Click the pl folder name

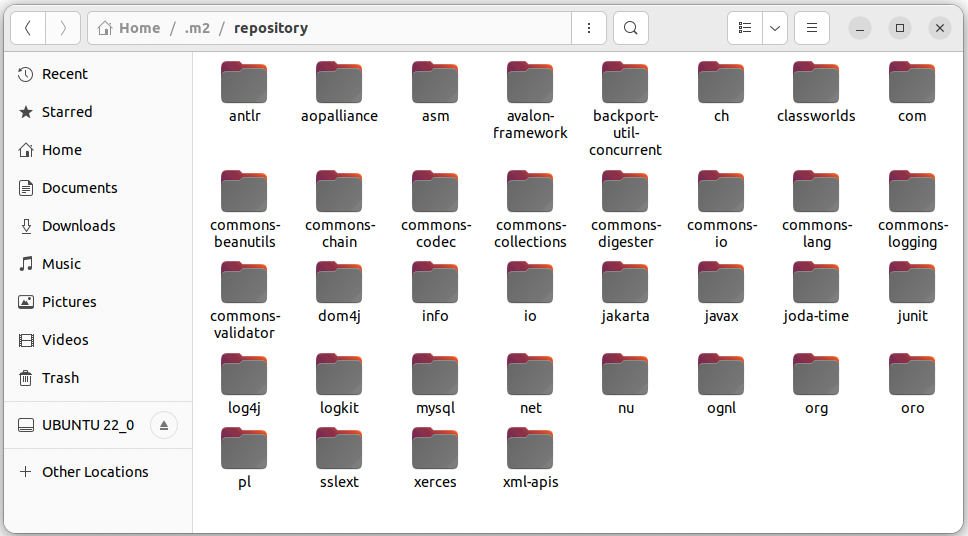(244, 482)
